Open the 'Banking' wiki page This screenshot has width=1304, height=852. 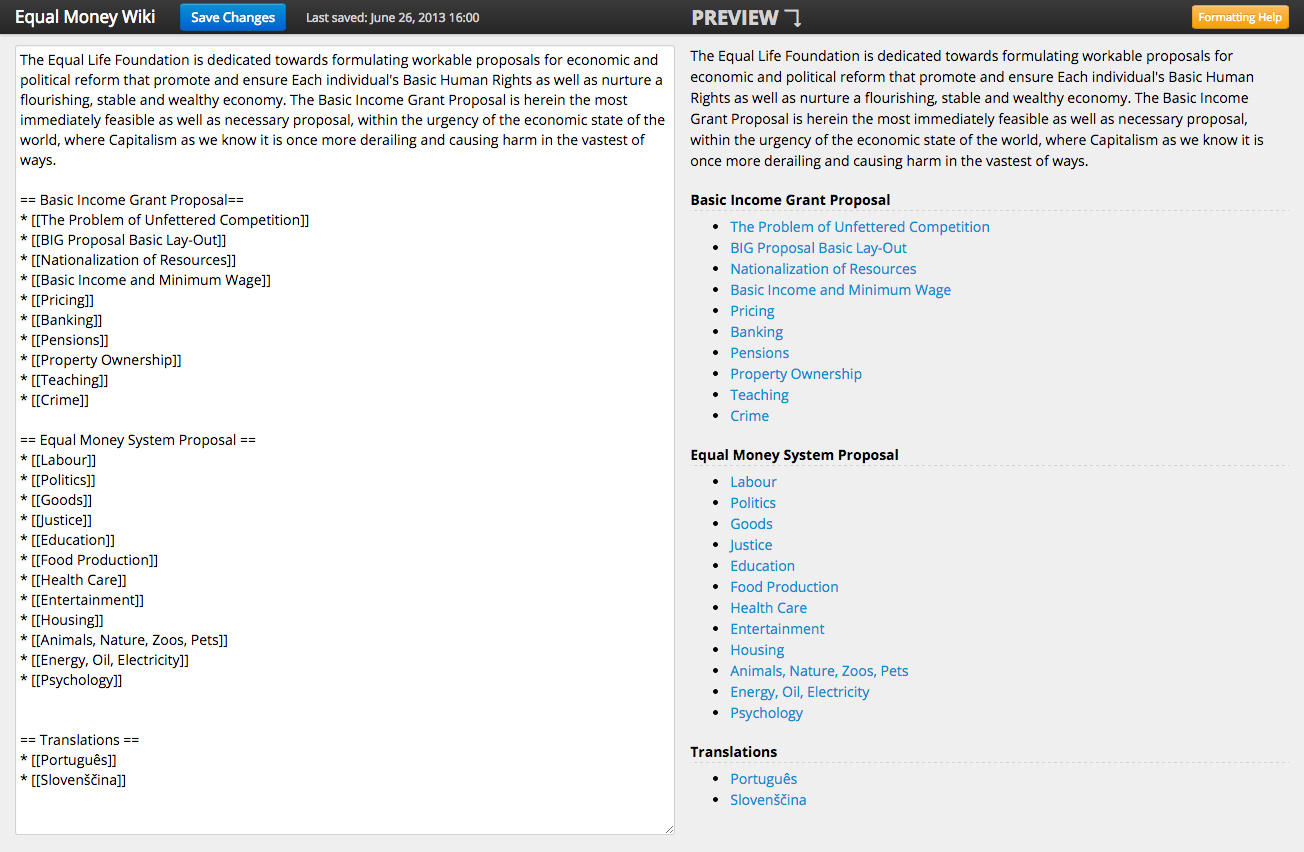pyautogui.click(x=756, y=331)
